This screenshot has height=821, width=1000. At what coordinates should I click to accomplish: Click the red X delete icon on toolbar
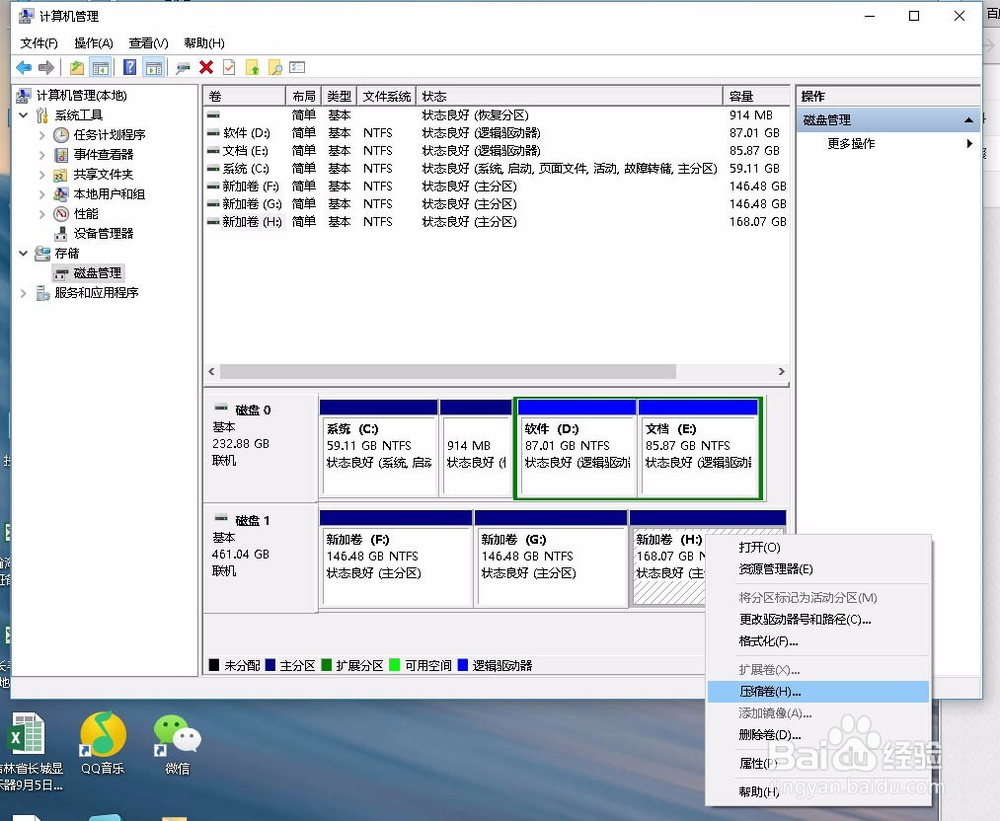(207, 67)
